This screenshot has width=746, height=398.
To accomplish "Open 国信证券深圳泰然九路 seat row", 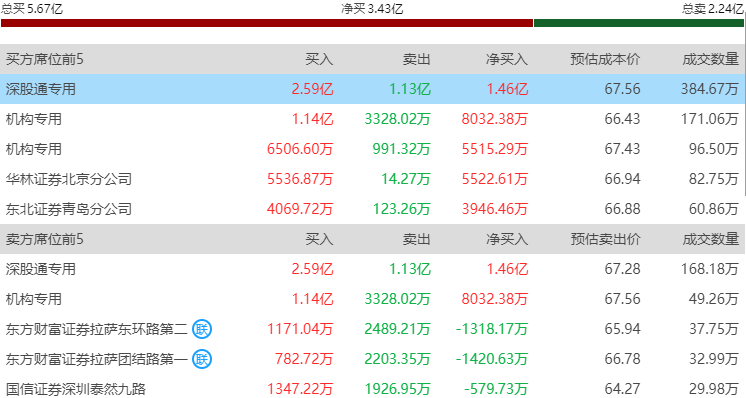I will coord(372,388).
